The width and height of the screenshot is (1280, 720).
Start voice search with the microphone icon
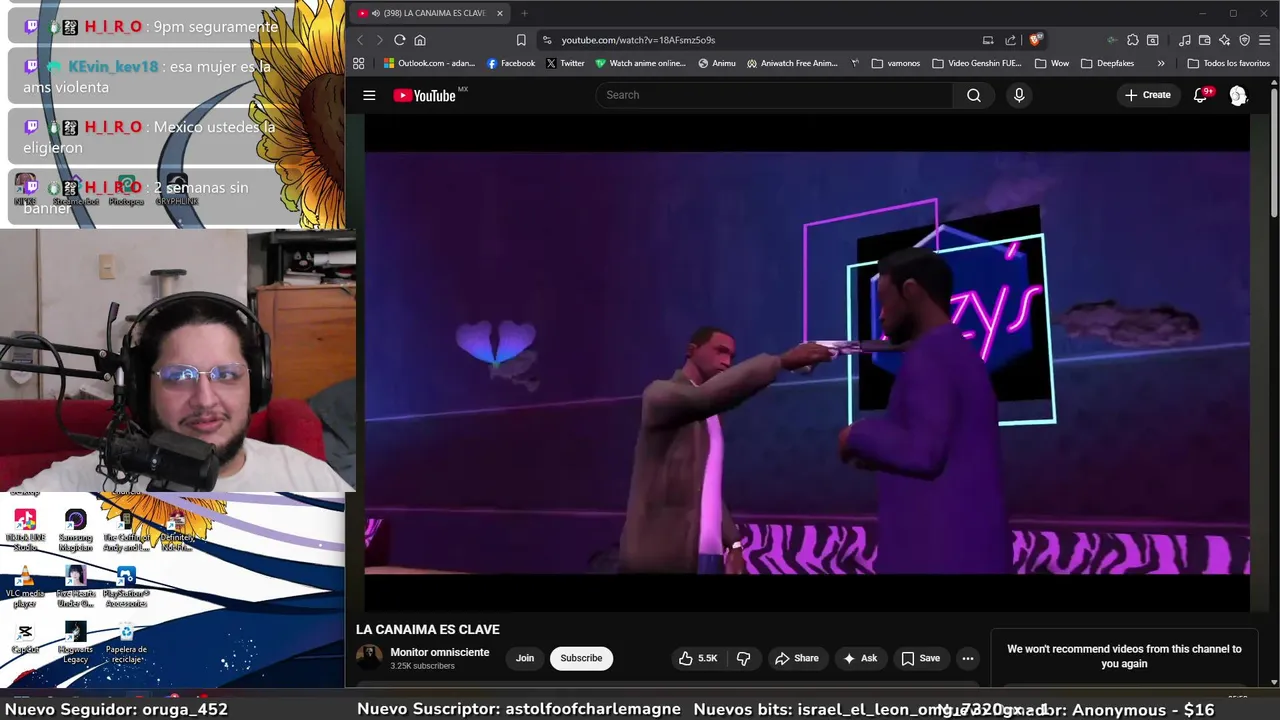tap(1019, 95)
